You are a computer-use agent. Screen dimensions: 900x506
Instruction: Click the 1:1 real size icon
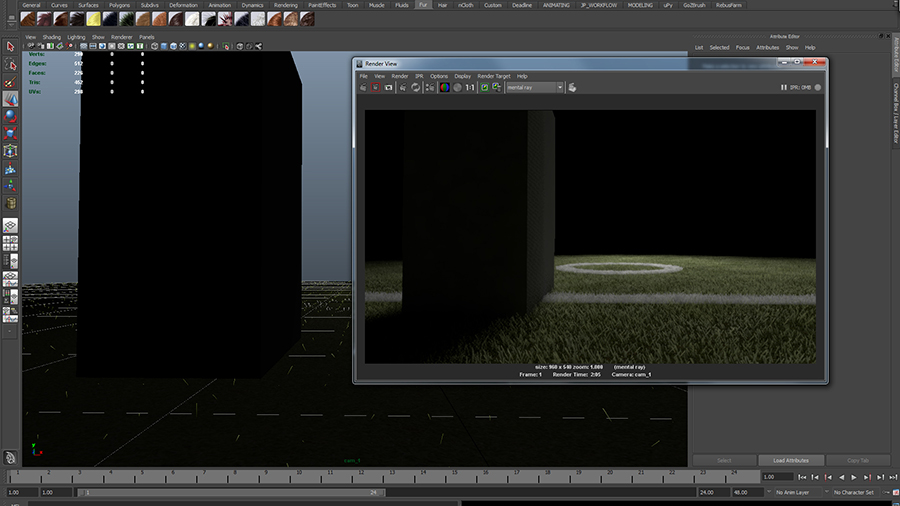pos(470,87)
